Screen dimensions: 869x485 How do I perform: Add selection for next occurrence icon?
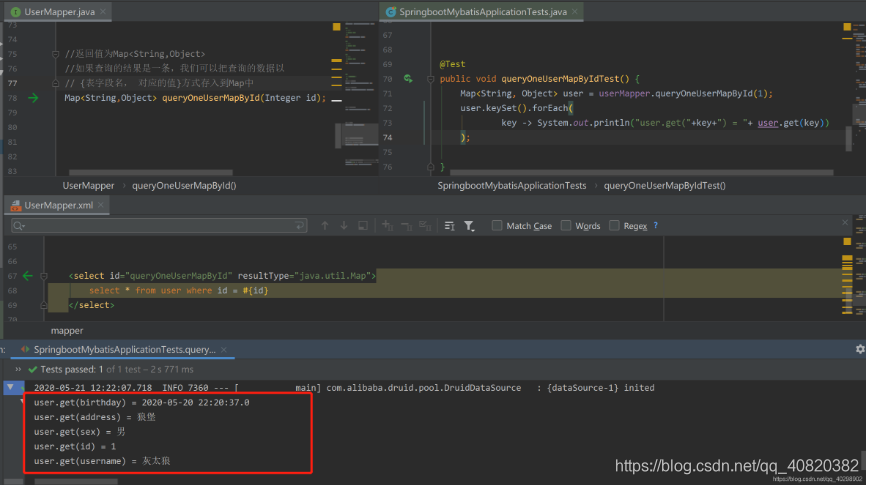[387, 226]
